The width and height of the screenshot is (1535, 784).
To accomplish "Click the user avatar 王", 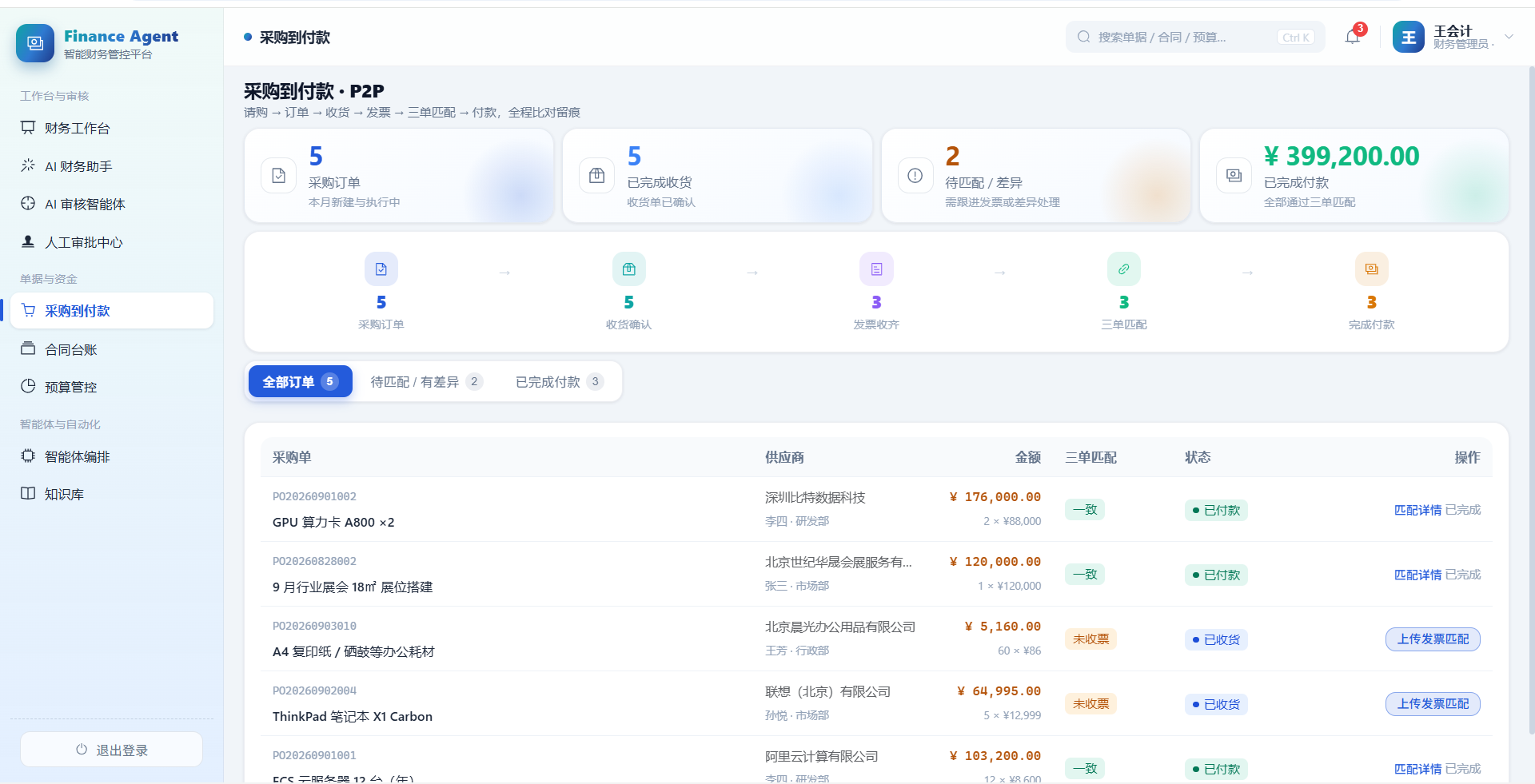I will pos(1409,37).
